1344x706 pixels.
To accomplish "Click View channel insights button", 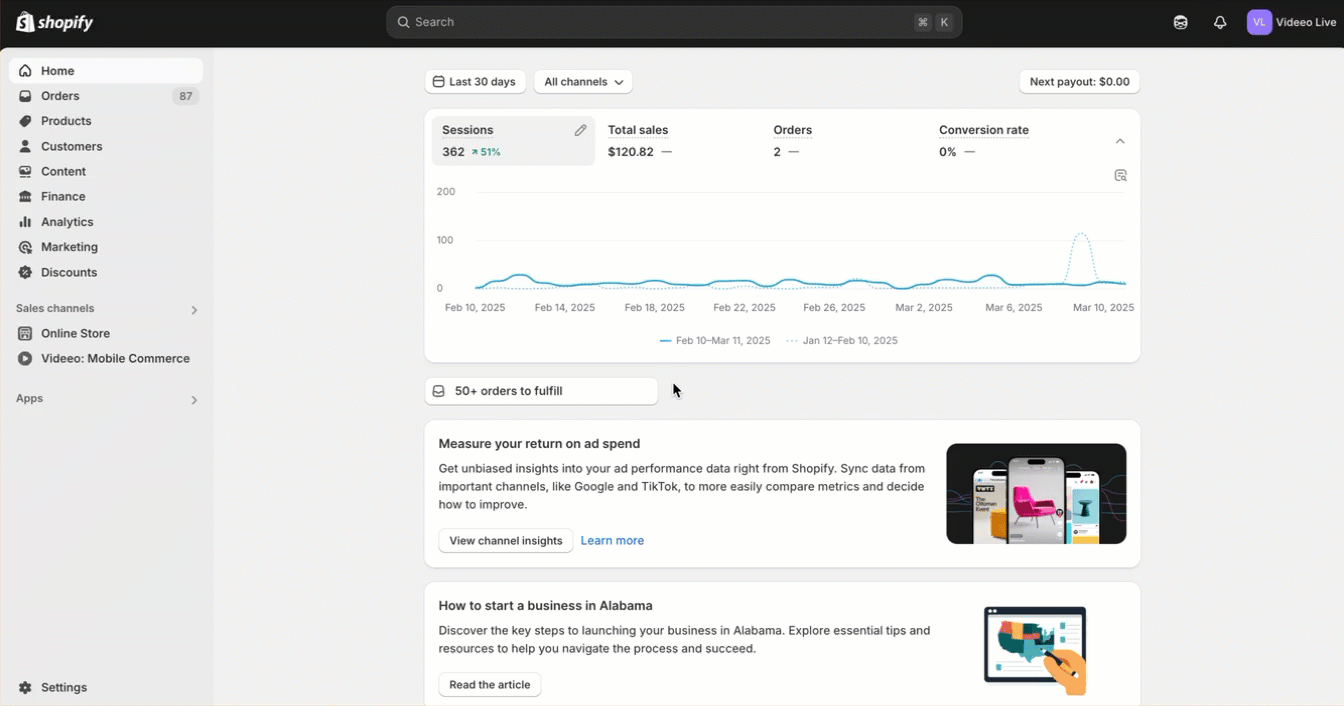I will pos(506,541).
